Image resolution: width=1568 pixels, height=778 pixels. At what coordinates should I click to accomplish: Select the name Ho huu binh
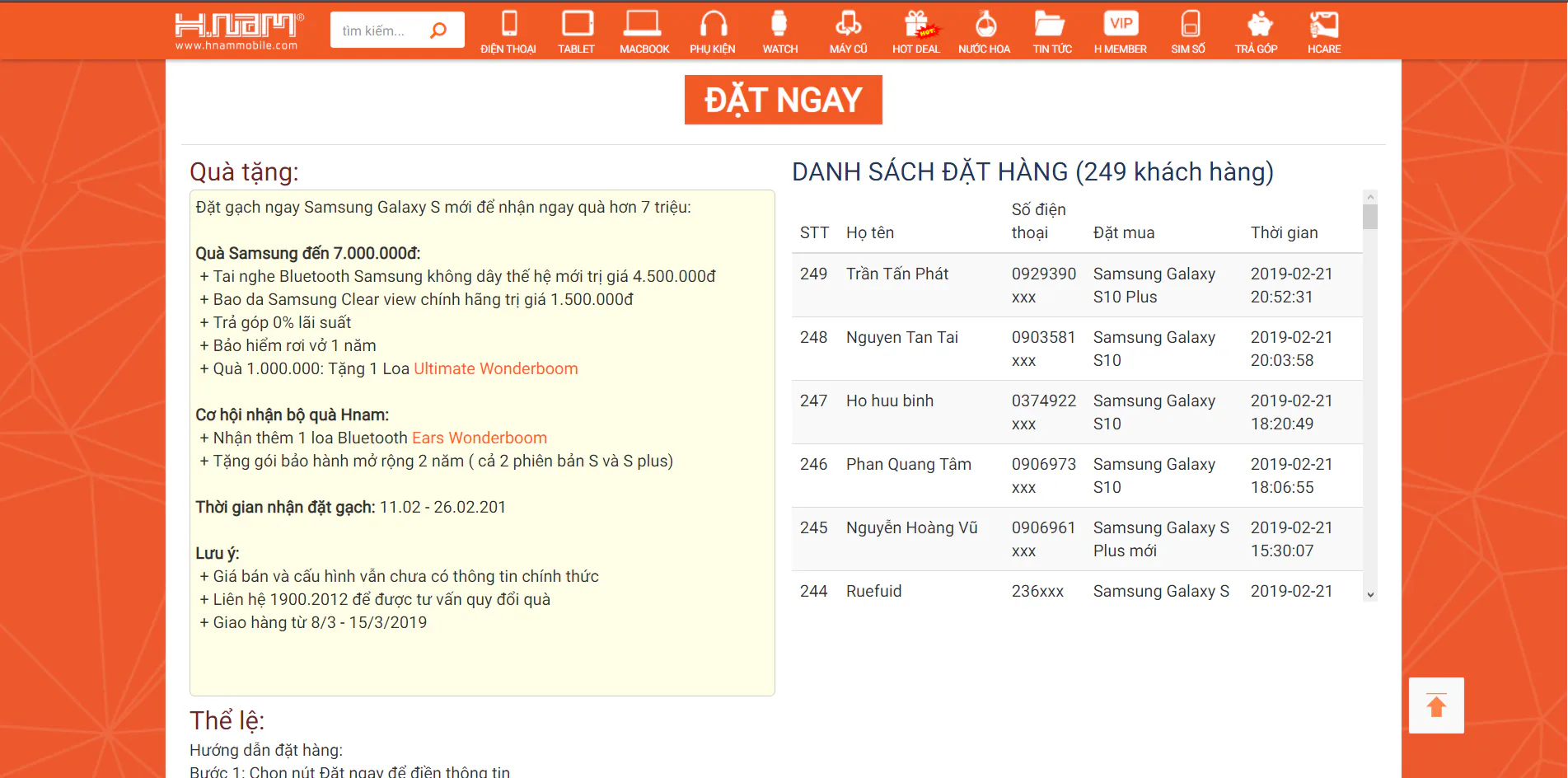click(x=890, y=401)
